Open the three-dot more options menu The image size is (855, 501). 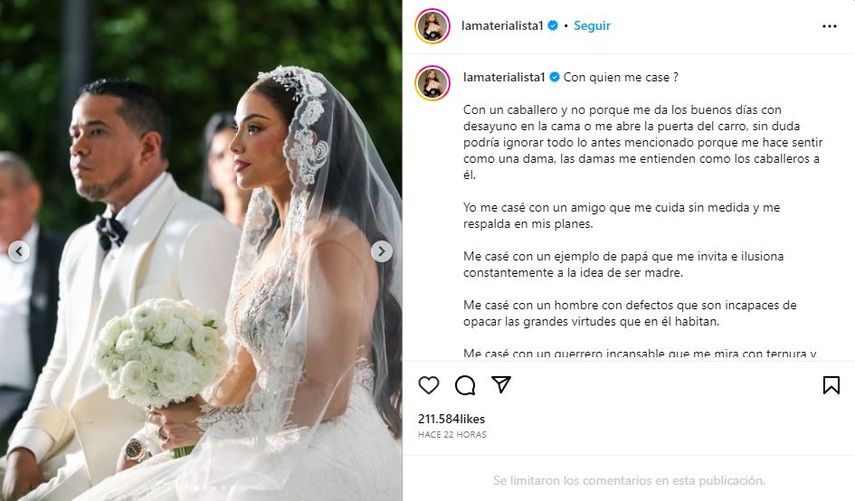click(x=829, y=26)
